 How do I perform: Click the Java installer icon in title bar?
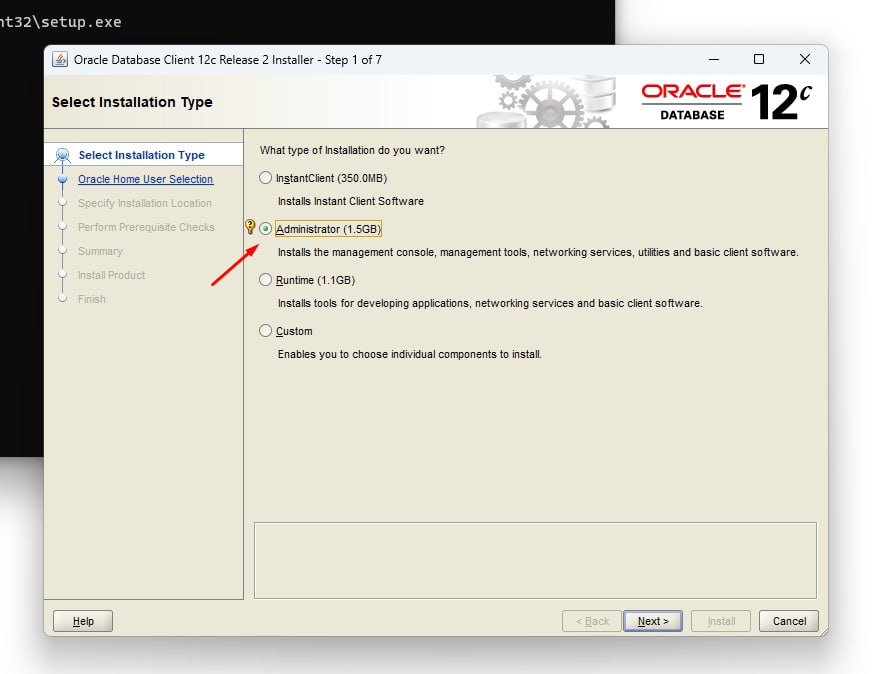(60, 60)
